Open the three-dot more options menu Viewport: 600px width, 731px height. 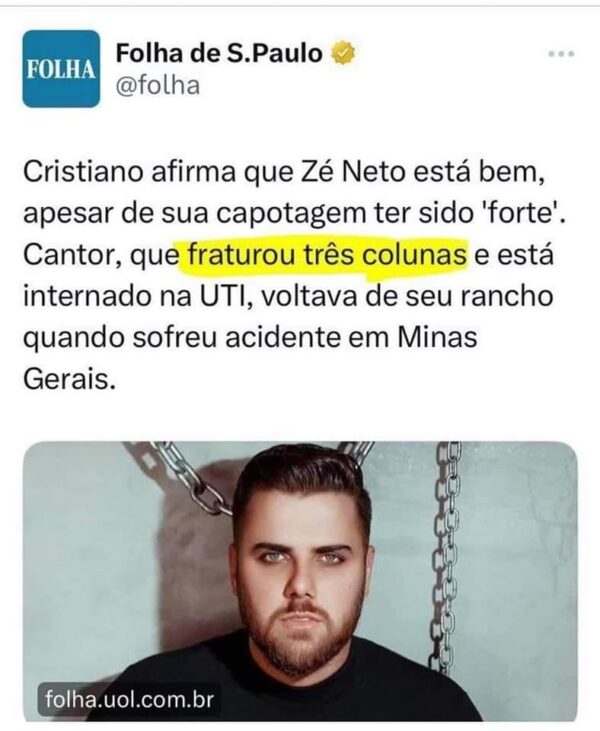pos(561,54)
